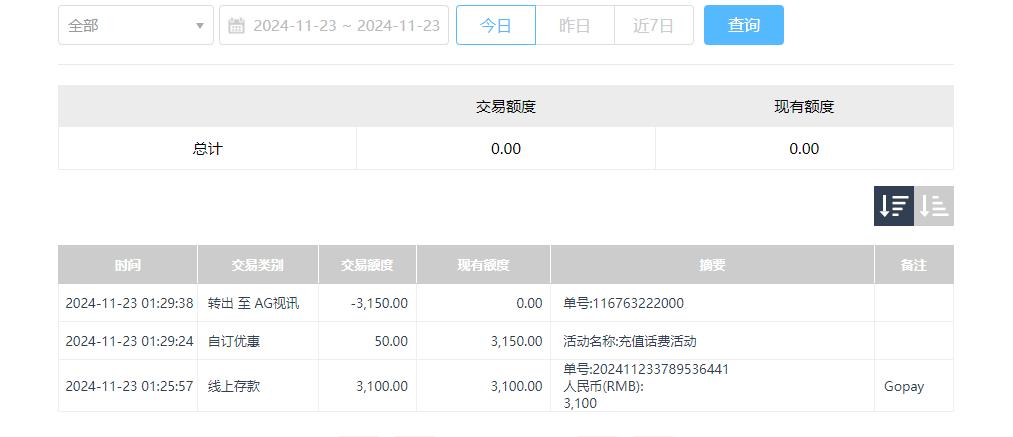Image resolution: width=1013 pixels, height=437 pixels.
Task: Switch to the grey ascending sort icon
Action: coord(934,206)
